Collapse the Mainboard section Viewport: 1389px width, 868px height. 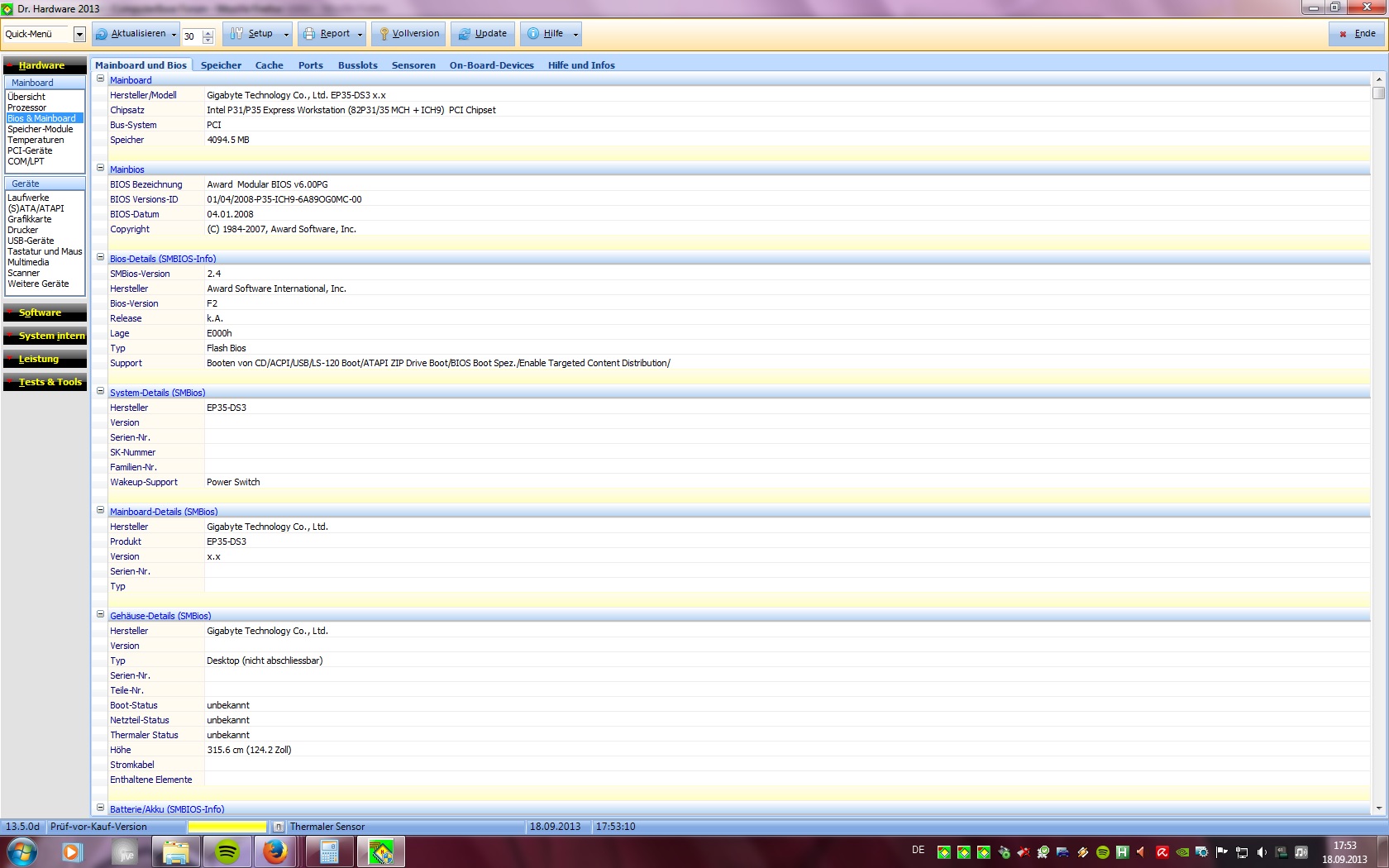(x=100, y=79)
